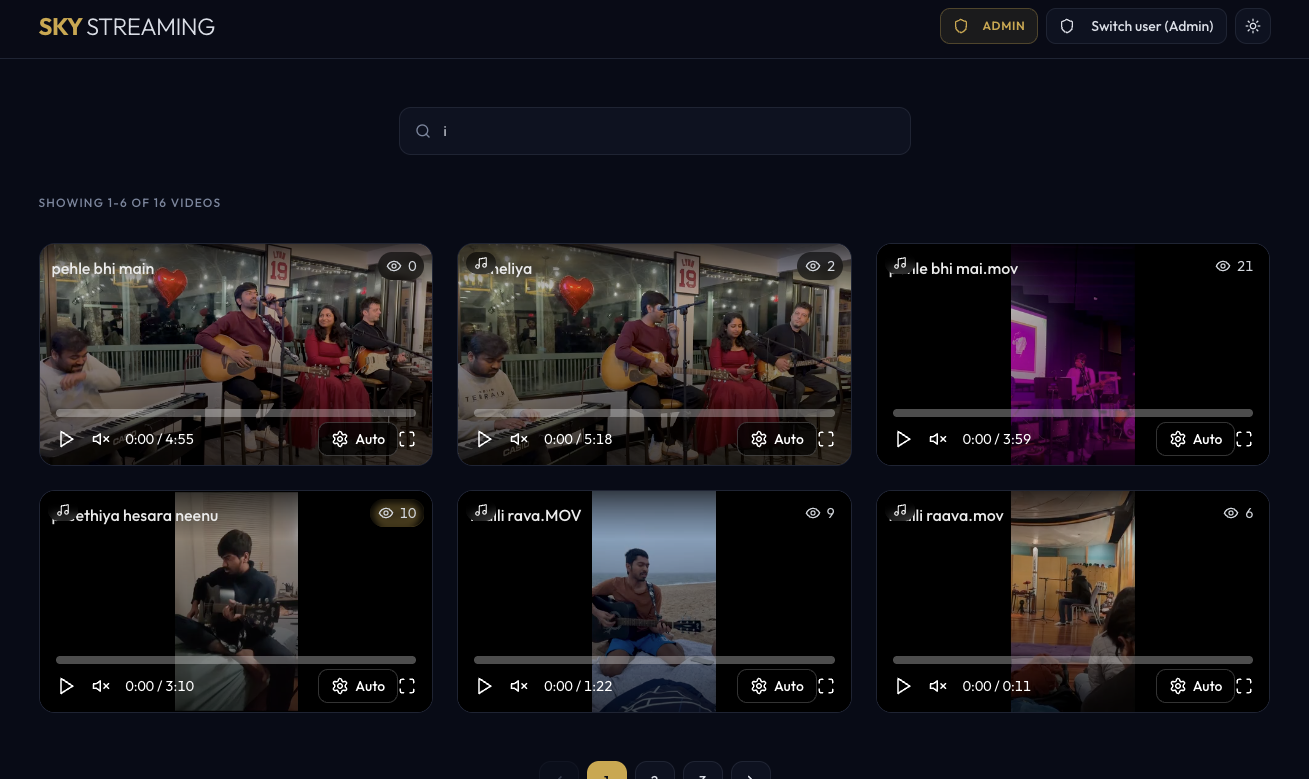The width and height of the screenshot is (1309, 779).
Task: Click the "Switch user (Admin)" button
Action: click(x=1136, y=26)
